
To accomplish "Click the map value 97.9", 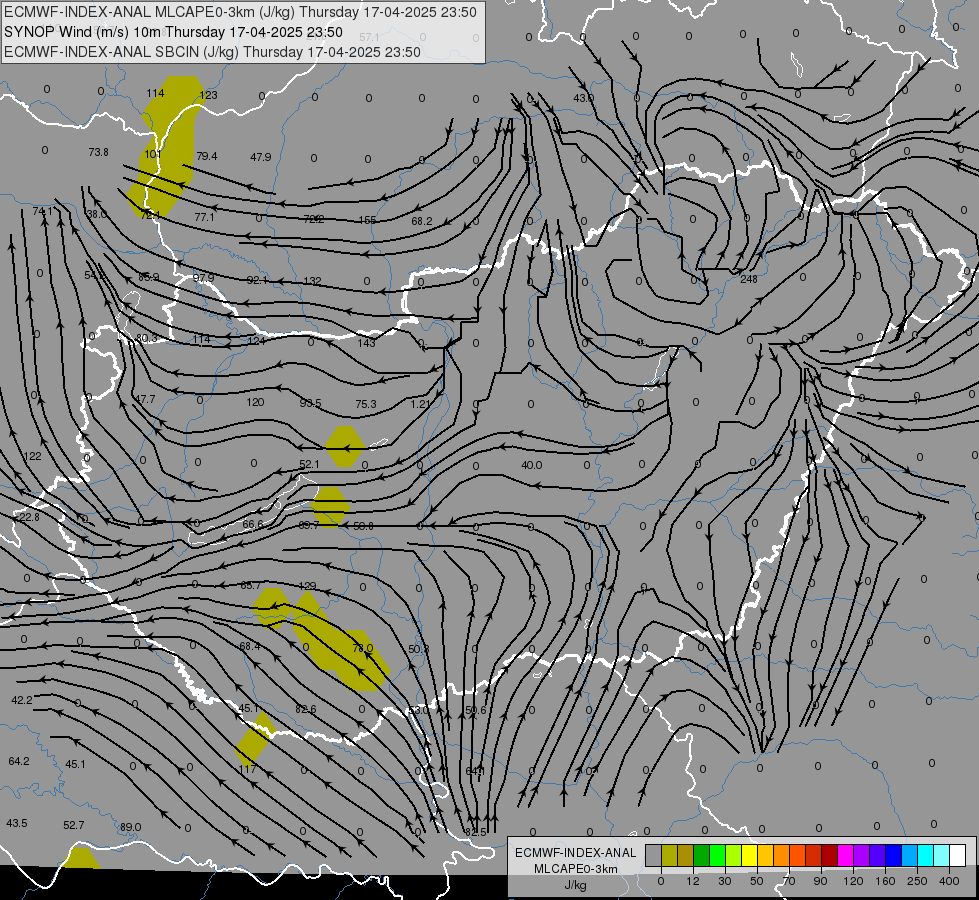I will pyautogui.click(x=203, y=277).
